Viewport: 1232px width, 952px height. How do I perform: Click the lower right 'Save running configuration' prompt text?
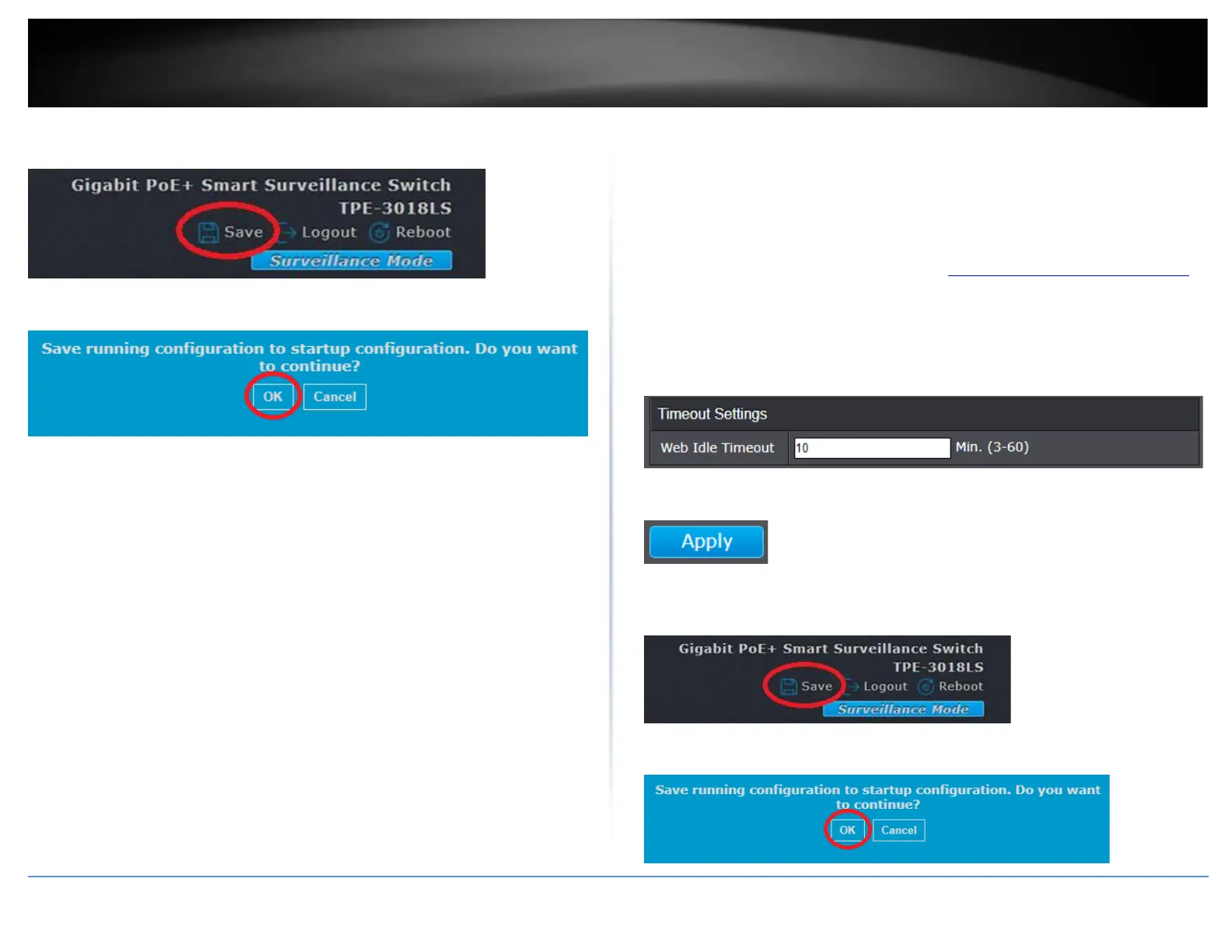coord(877,796)
